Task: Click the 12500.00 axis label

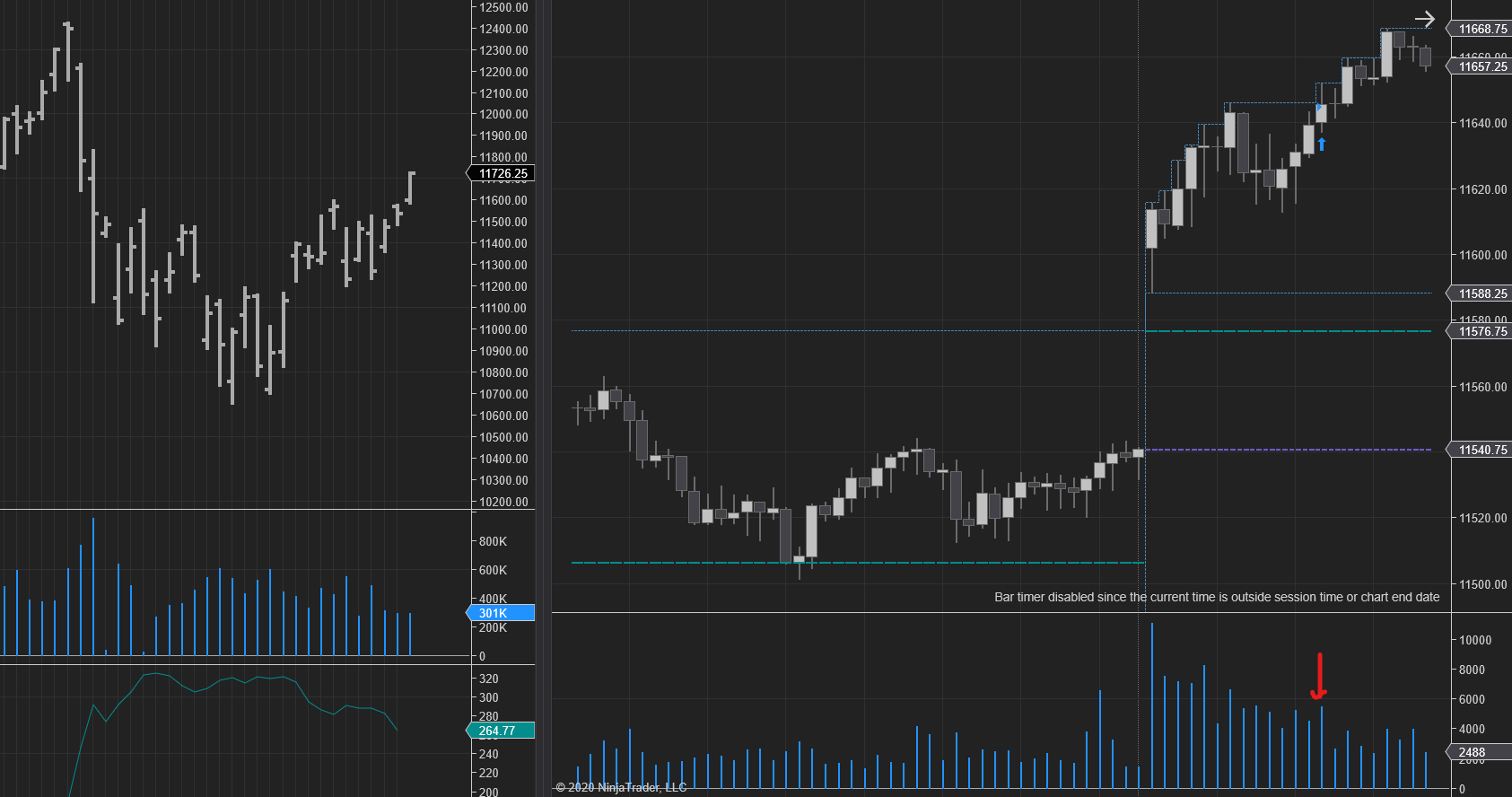Action: 503,7
